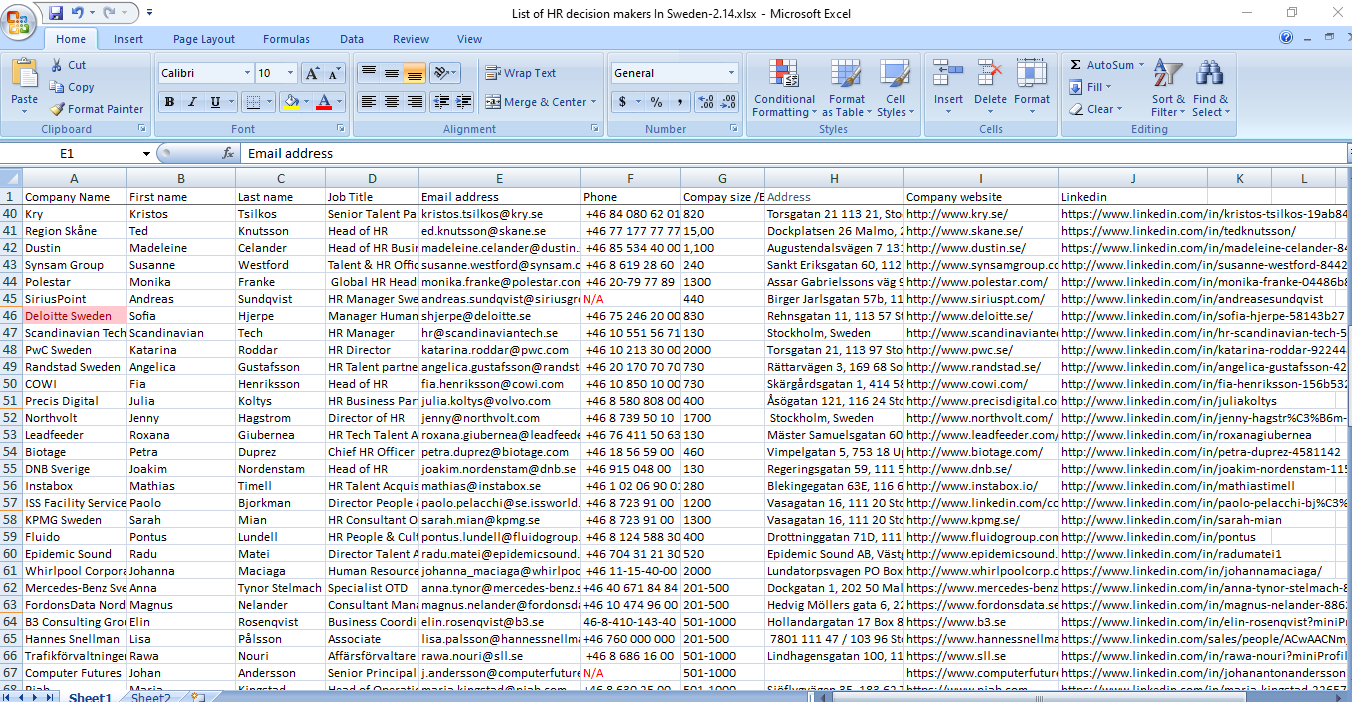1352x702 pixels.
Task: Click the Office Button logo
Action: pos(20,21)
